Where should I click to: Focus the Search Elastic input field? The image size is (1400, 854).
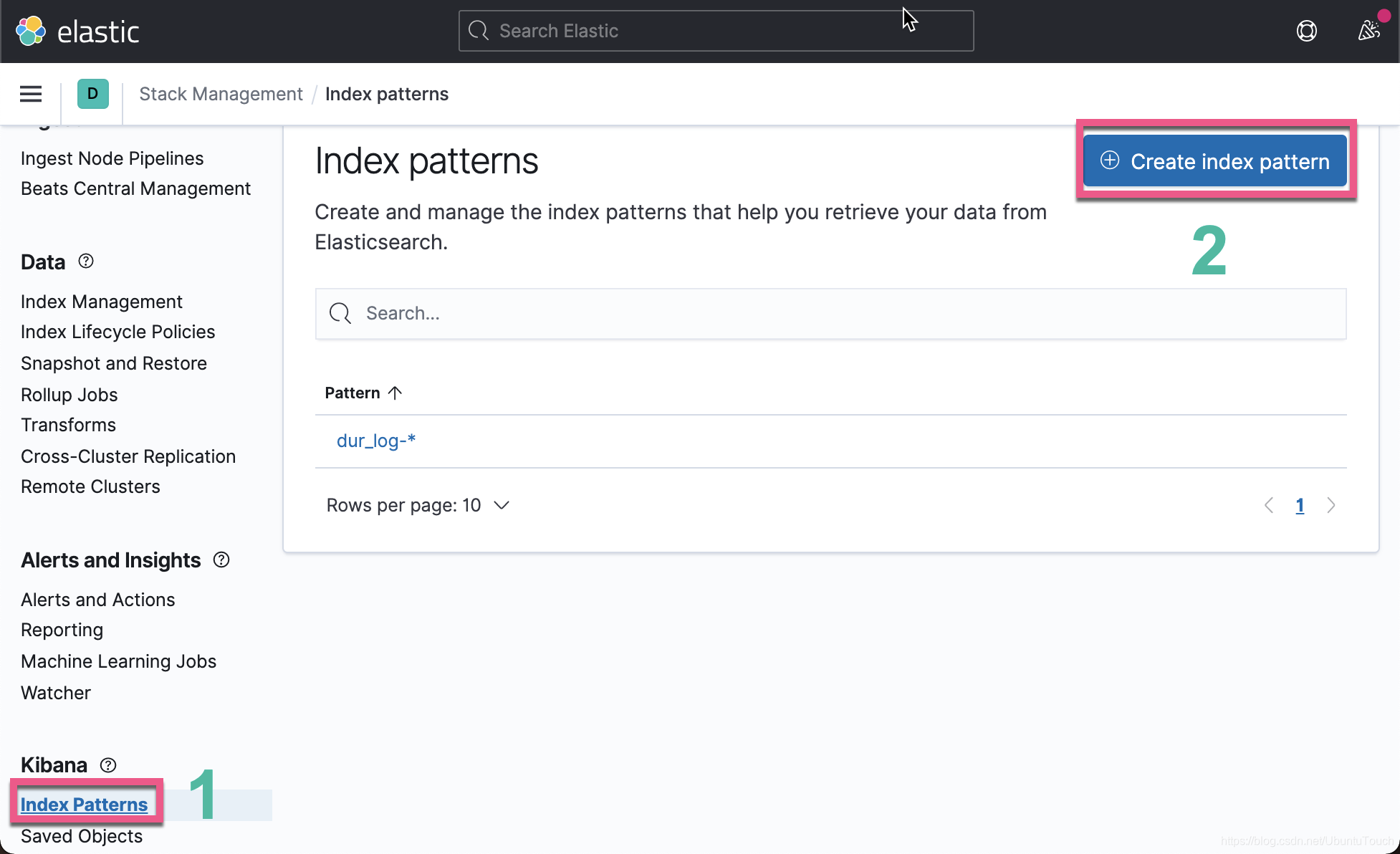715,31
